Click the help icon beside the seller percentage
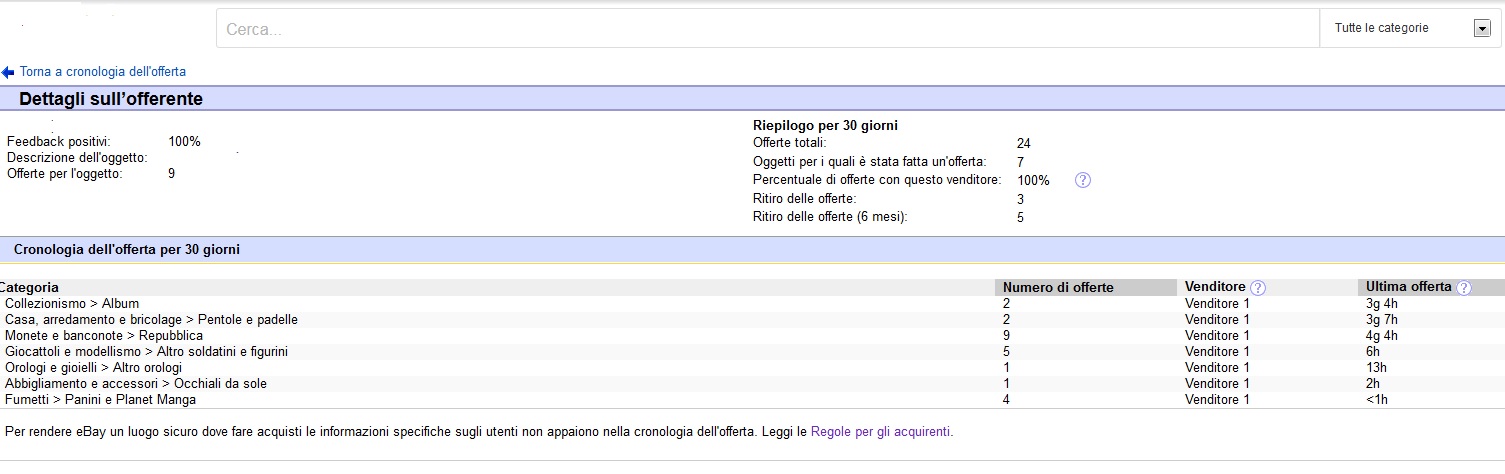 pyautogui.click(x=1082, y=180)
